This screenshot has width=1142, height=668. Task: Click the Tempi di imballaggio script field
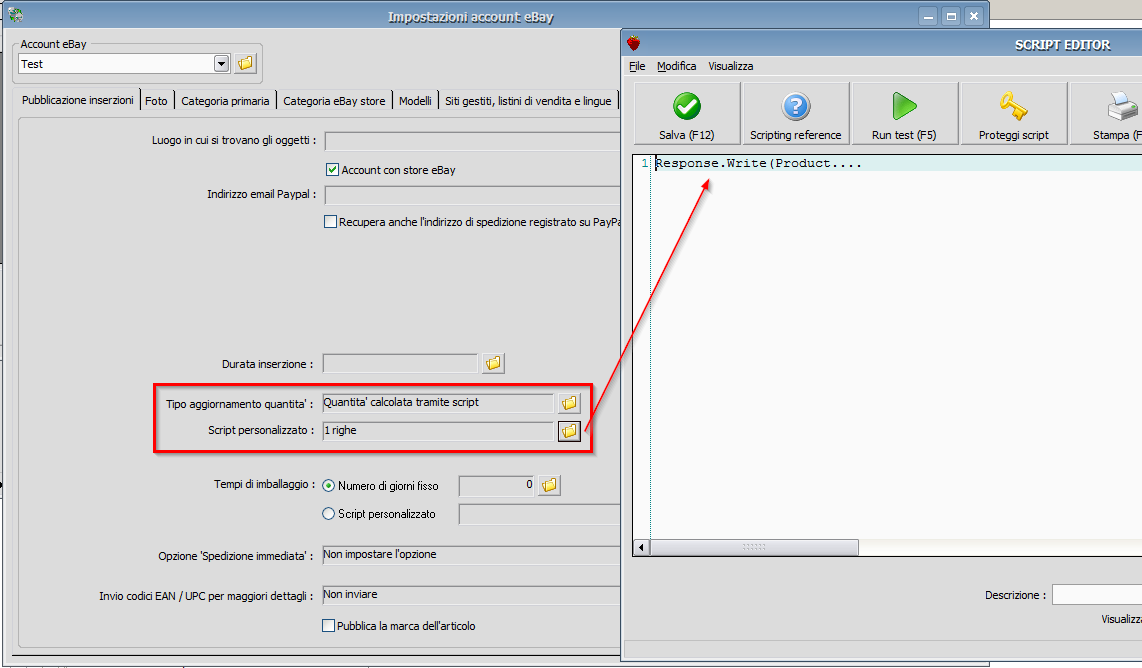[x=540, y=514]
